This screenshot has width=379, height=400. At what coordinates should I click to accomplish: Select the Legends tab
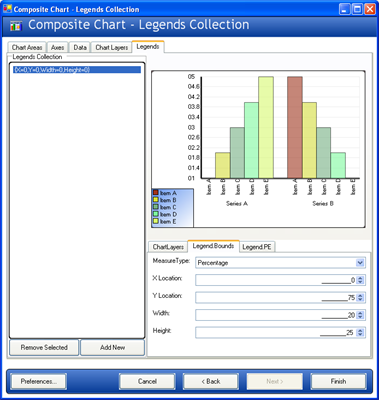point(148,46)
